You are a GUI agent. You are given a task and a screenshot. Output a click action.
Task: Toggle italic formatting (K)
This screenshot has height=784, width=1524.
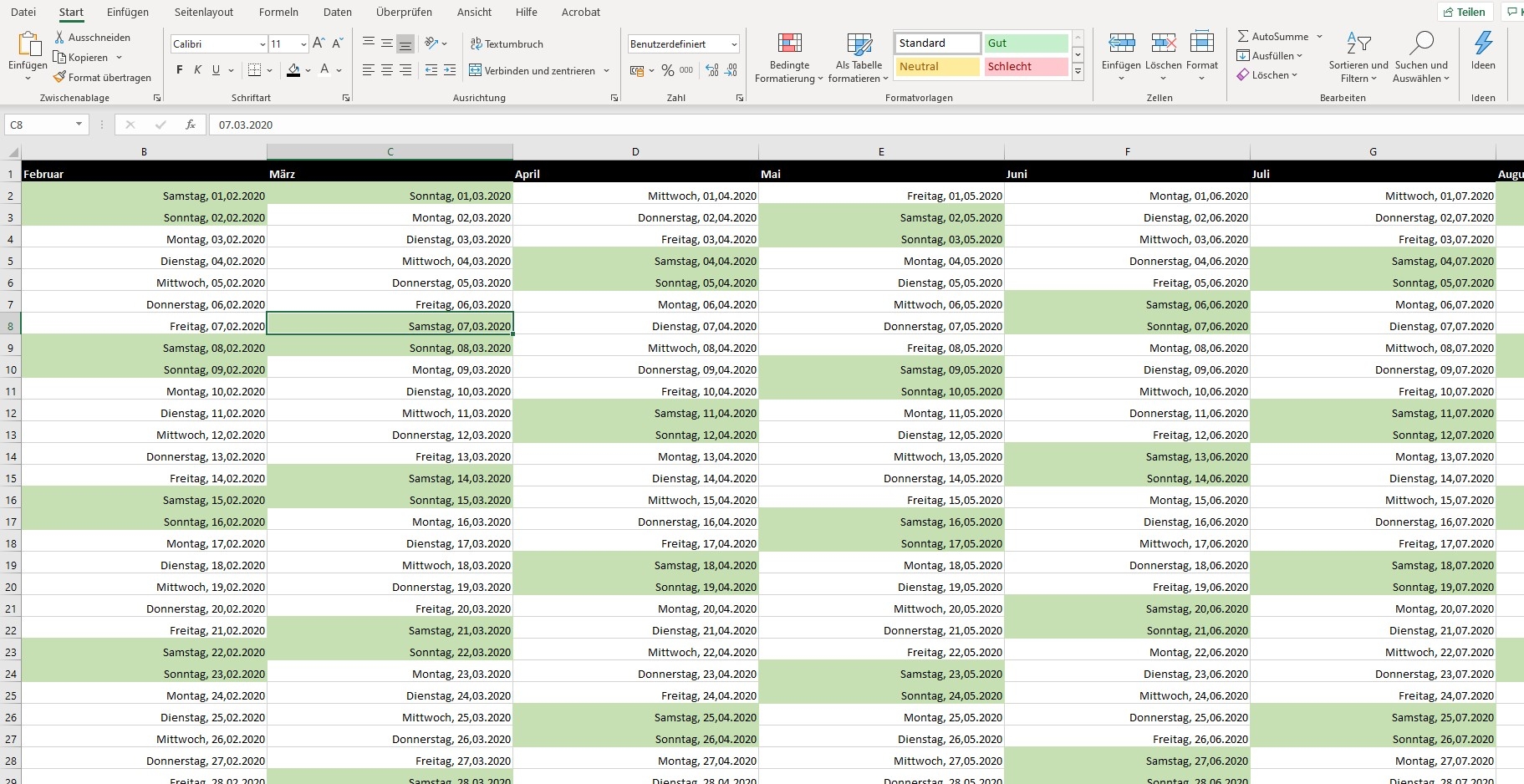click(197, 70)
